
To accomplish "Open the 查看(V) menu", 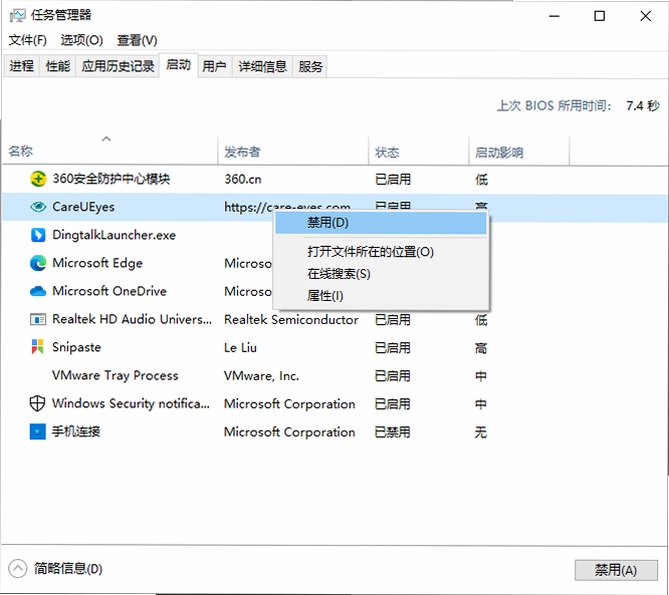I will click(137, 40).
